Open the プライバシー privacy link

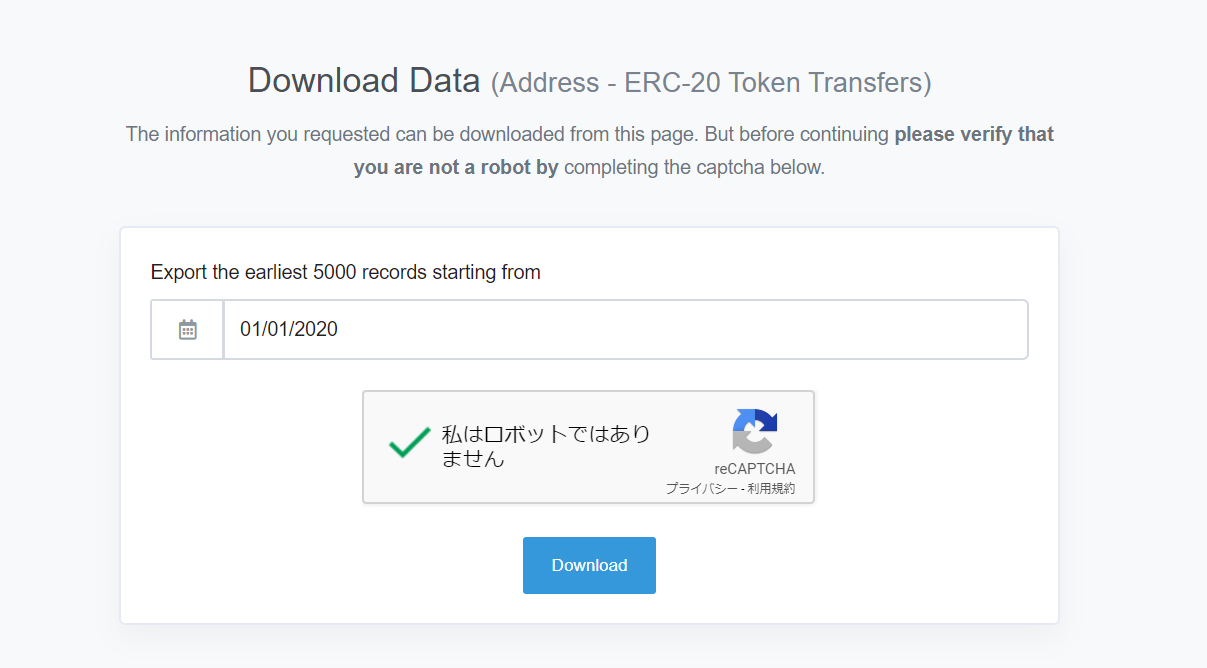tap(699, 488)
